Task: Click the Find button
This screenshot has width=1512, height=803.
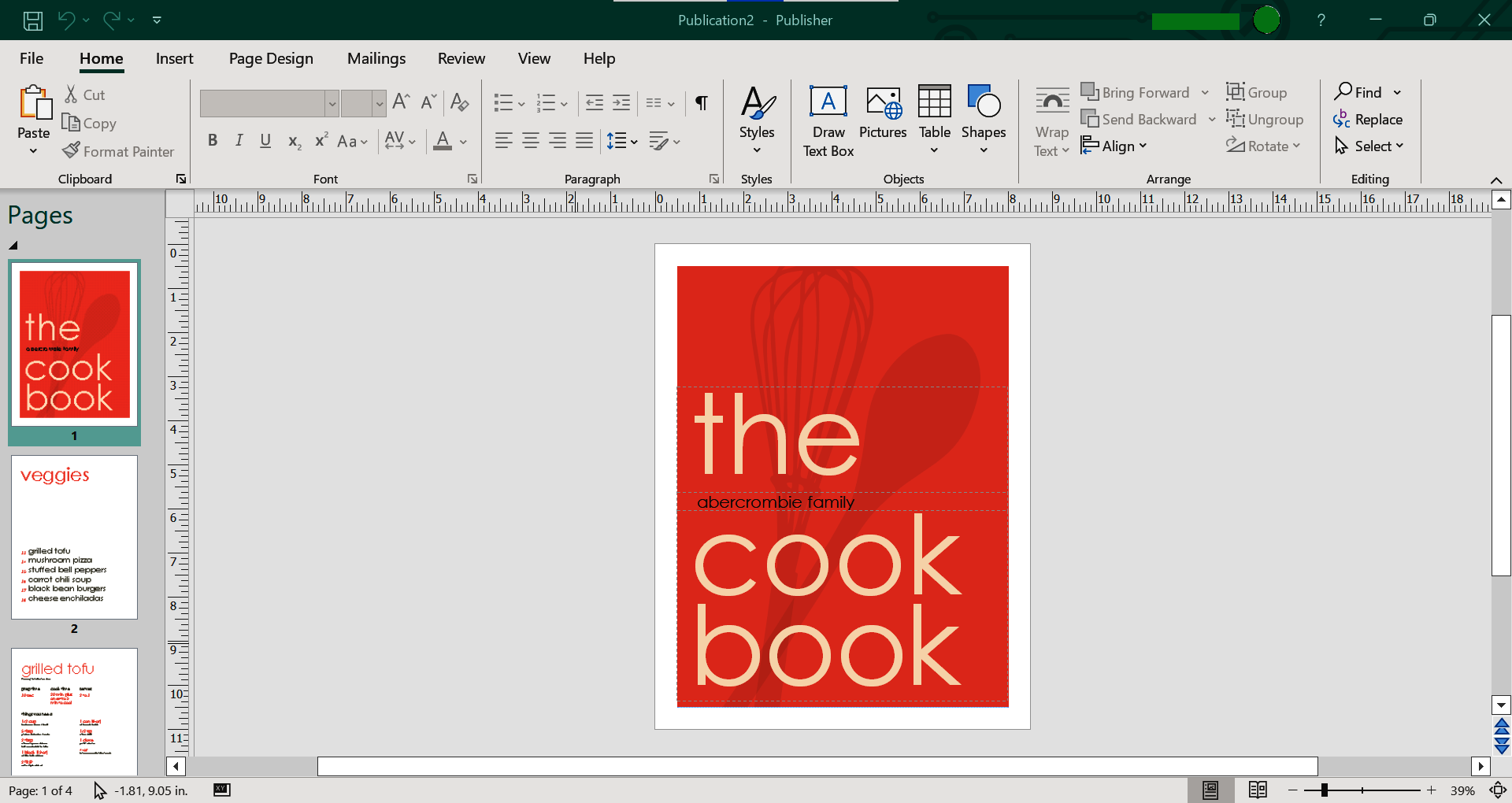Action: coord(1358,92)
